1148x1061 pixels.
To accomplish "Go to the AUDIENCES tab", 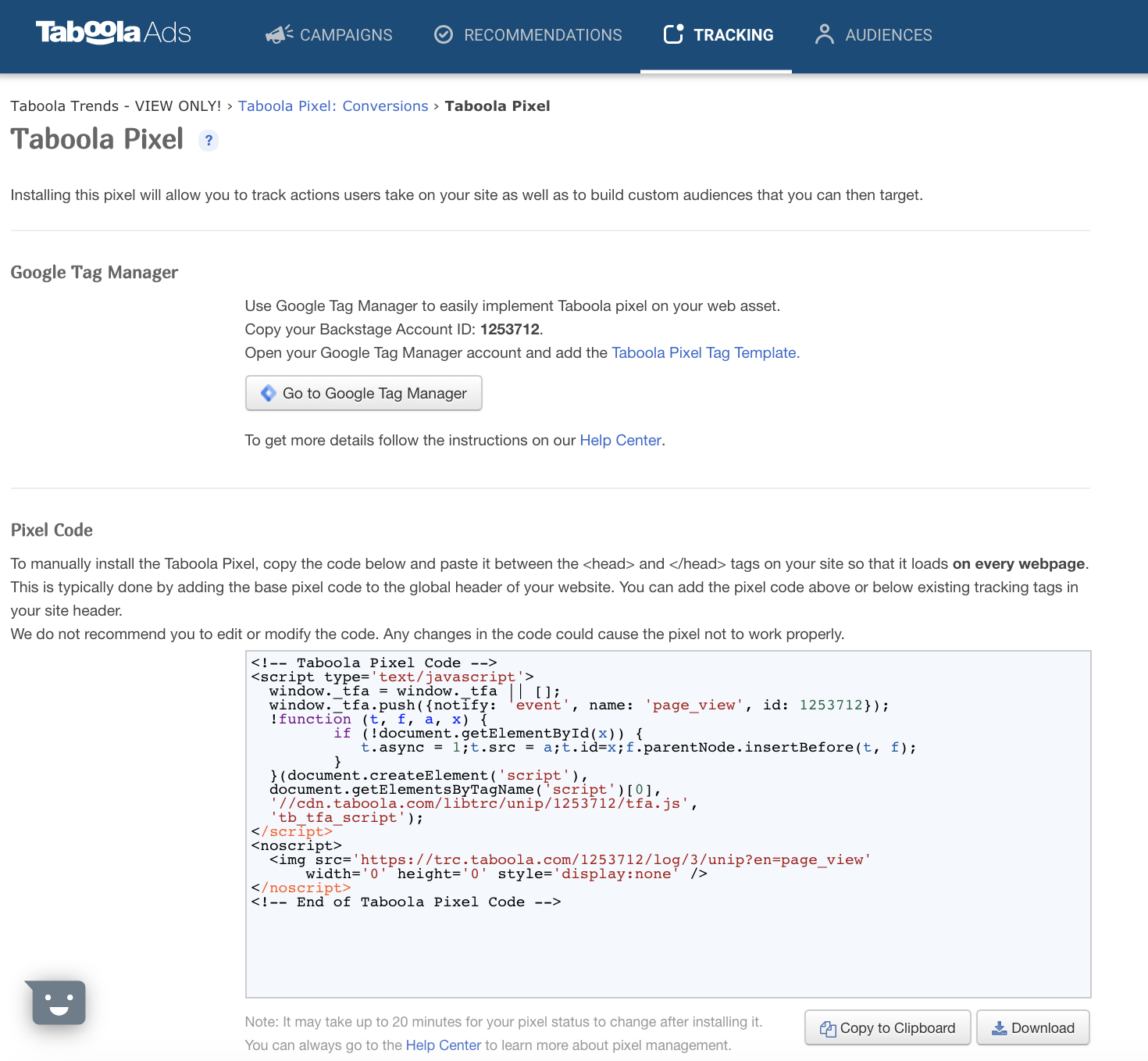I will [x=873, y=35].
